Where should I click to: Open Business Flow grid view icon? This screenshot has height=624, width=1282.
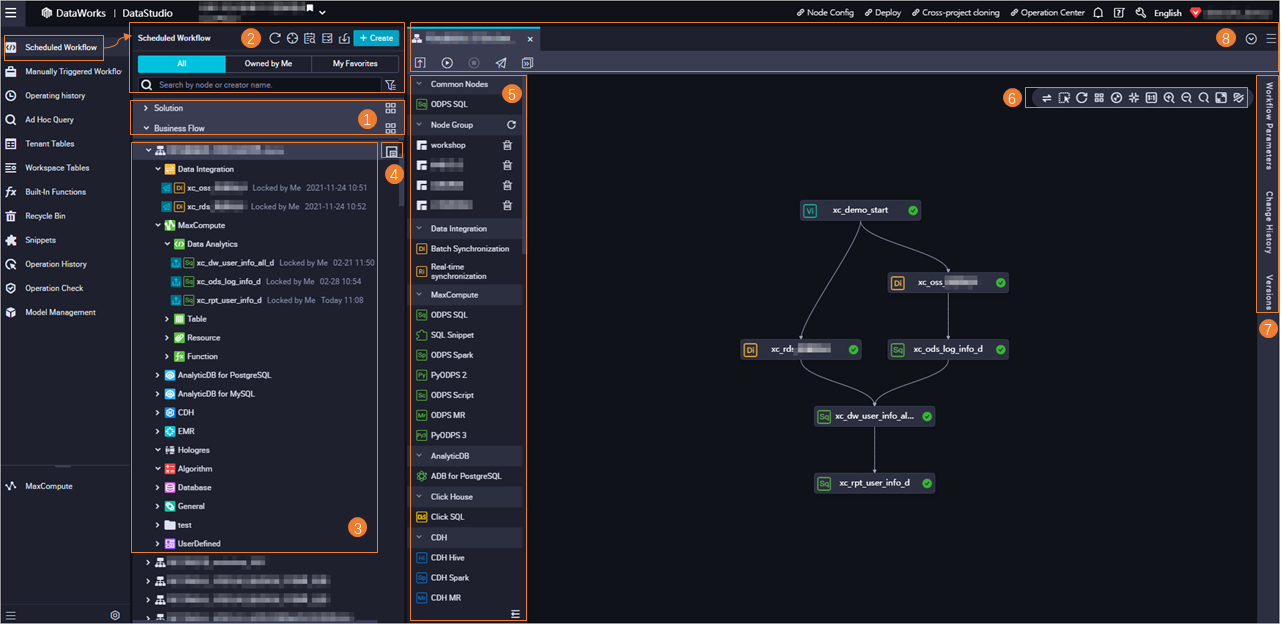coord(391,128)
